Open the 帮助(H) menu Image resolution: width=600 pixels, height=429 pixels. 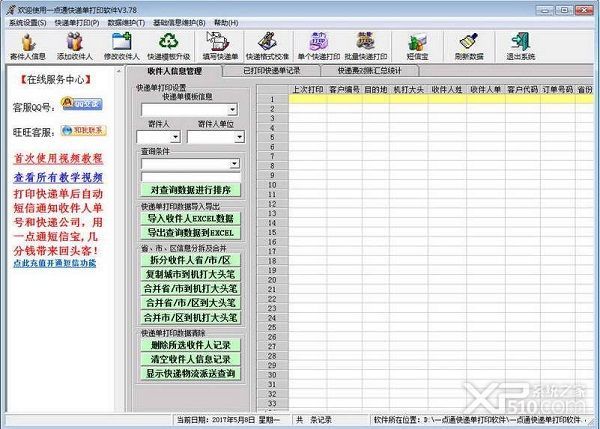pyautogui.click(x=226, y=23)
